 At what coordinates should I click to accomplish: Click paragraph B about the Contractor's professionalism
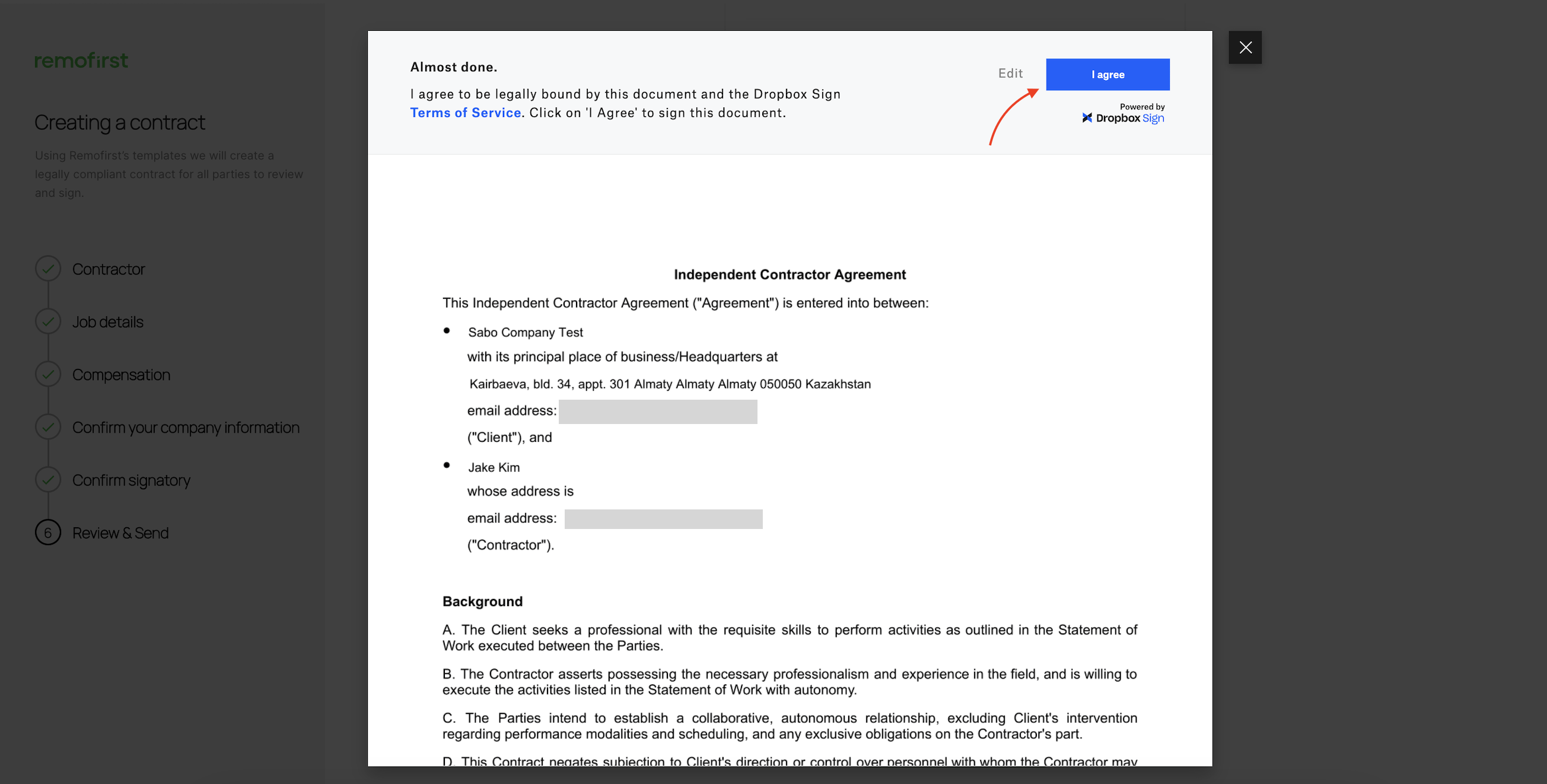coord(790,682)
